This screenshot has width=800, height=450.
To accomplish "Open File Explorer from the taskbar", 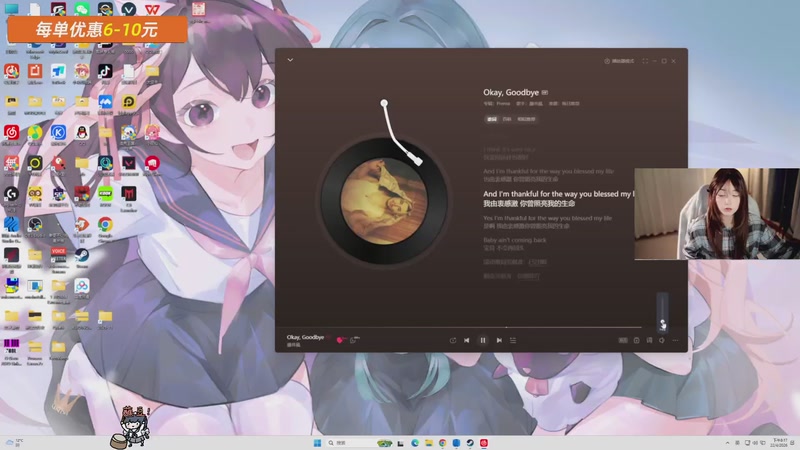I will pyautogui.click(x=429, y=443).
